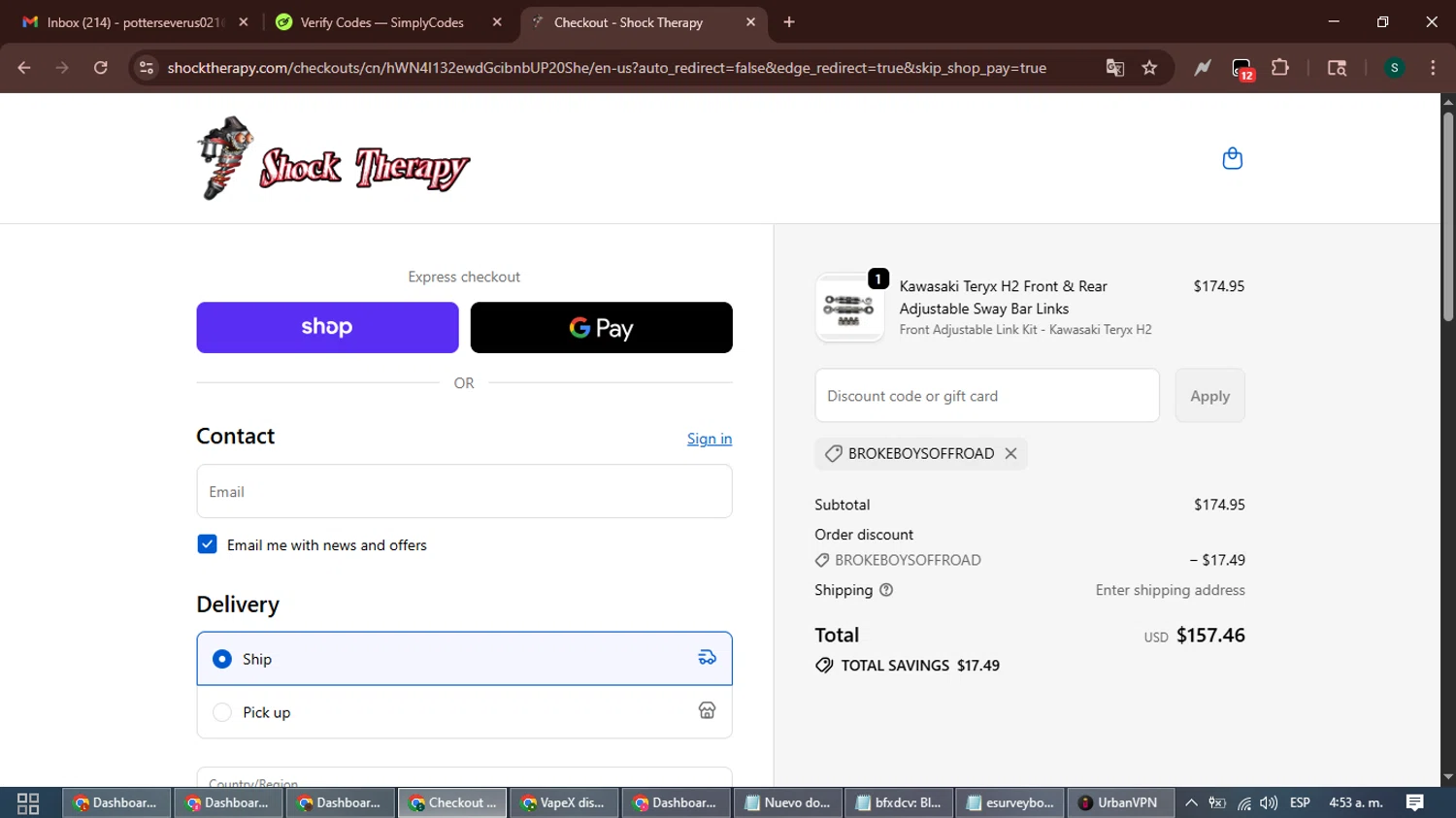Click the Email input field
1456x818 pixels.
(464, 491)
